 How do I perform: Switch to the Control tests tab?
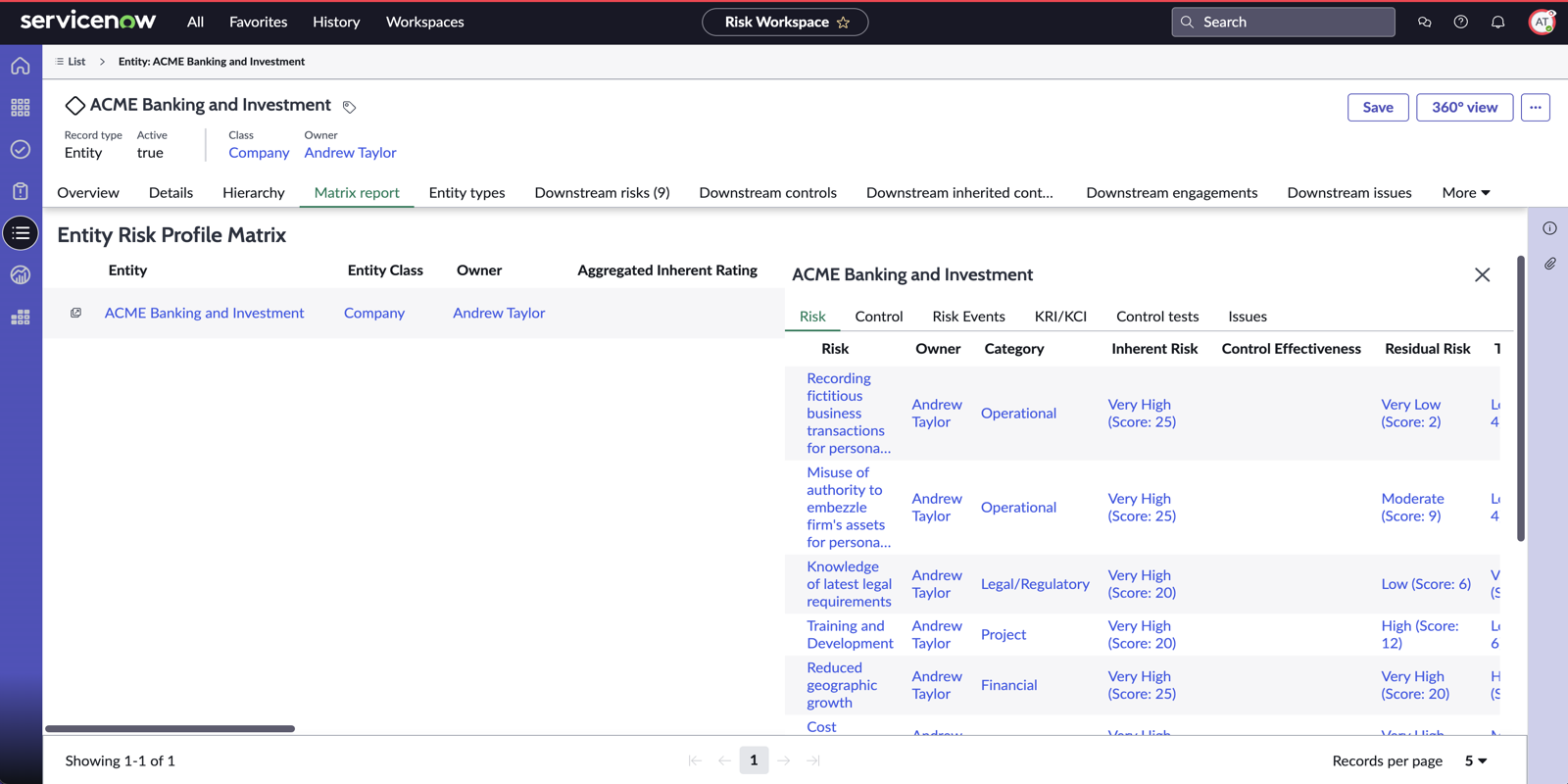click(x=1157, y=317)
